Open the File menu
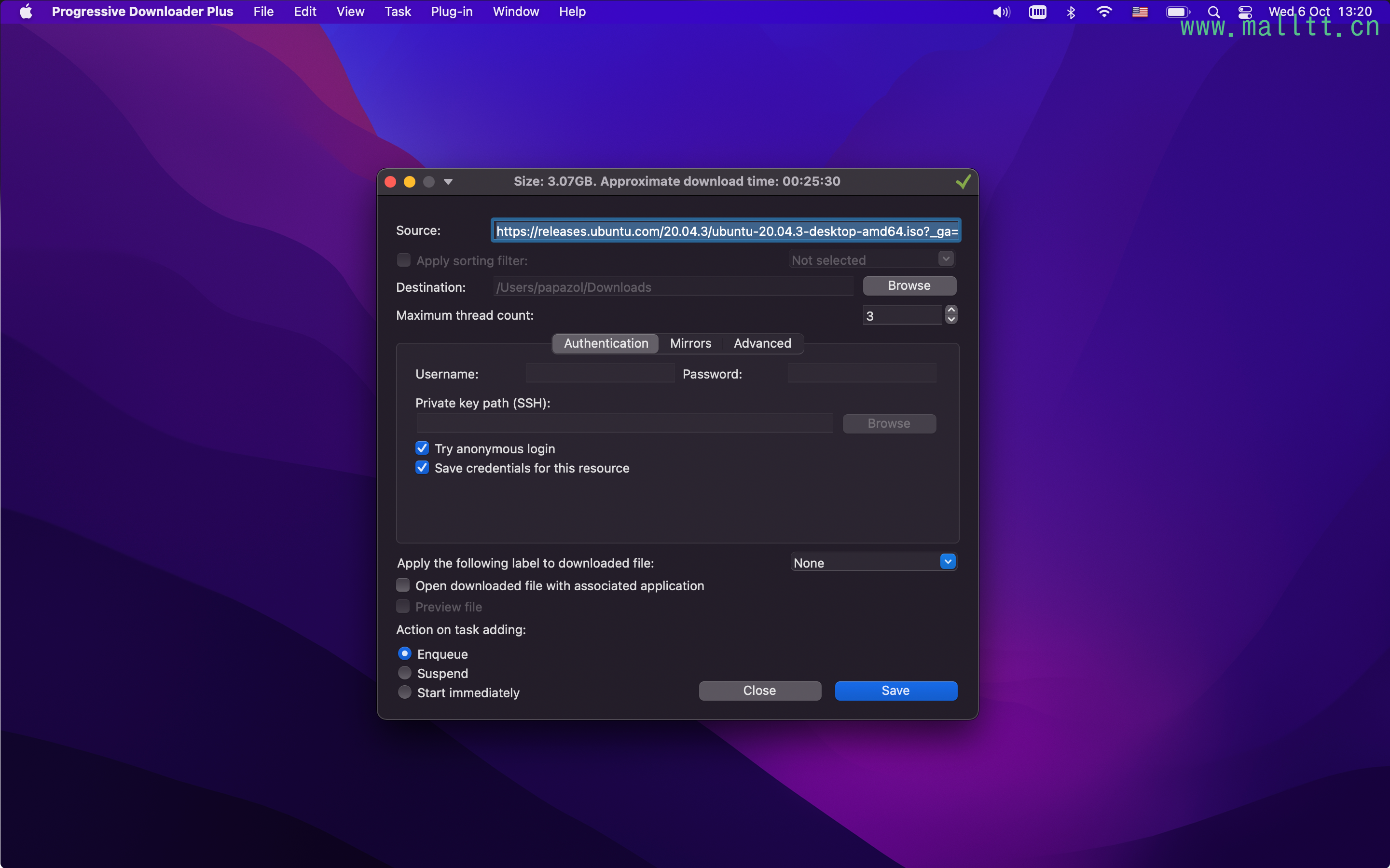This screenshot has width=1390, height=868. coord(263,12)
